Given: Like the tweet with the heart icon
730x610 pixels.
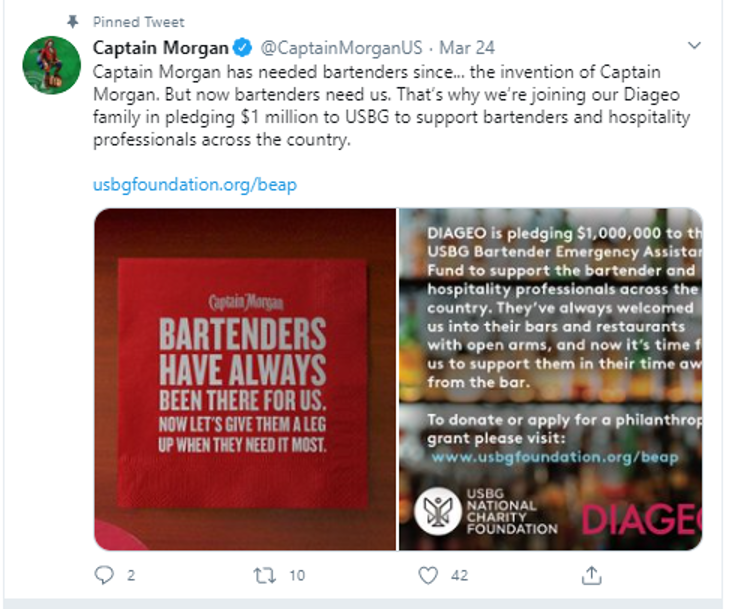Looking at the screenshot, I should point(428,575).
